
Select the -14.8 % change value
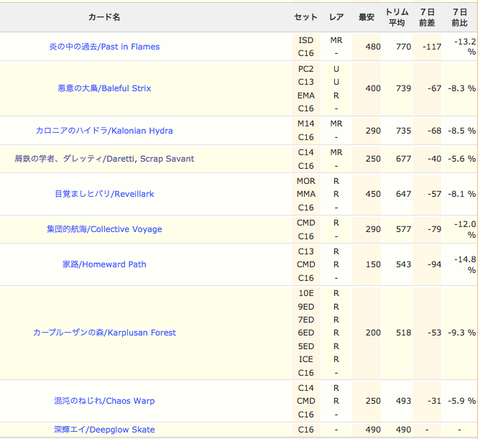tap(465, 264)
